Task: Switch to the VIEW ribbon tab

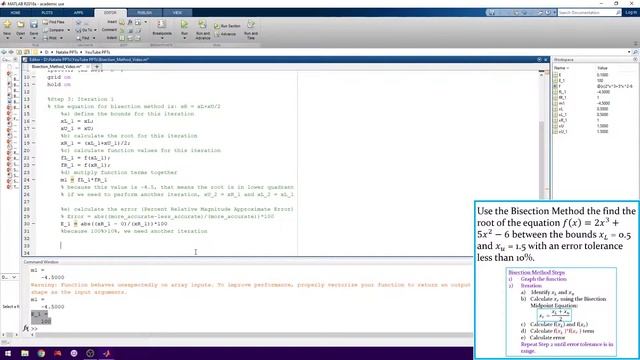Action: pyautogui.click(x=177, y=13)
